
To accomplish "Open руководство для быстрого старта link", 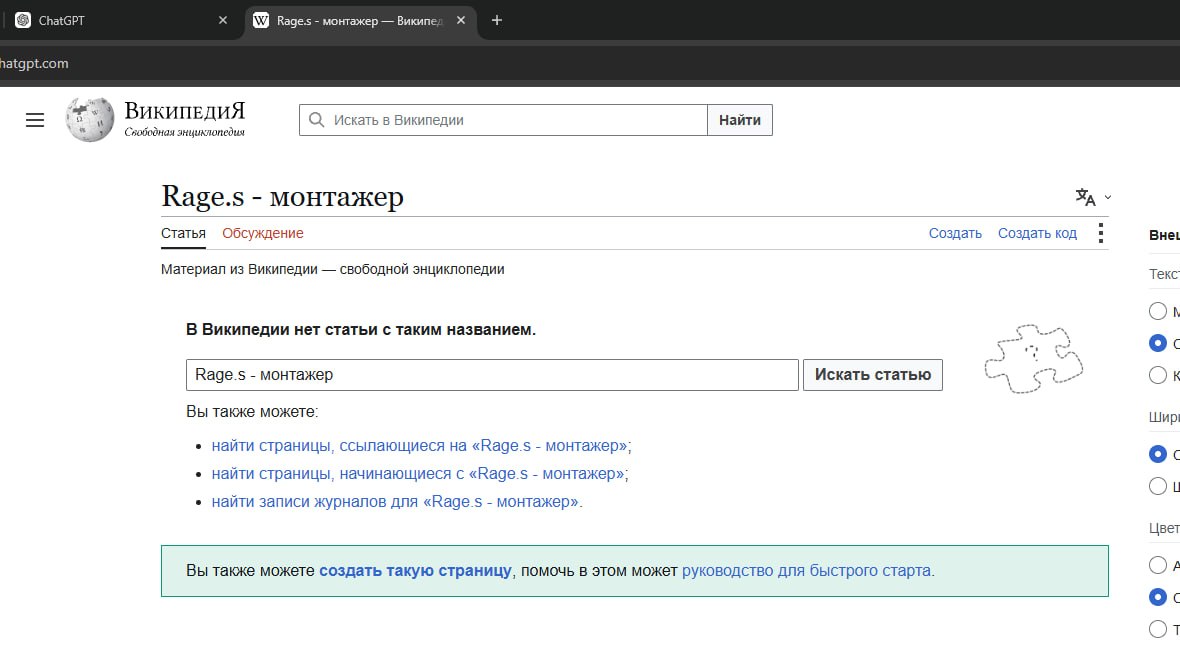I will 808,571.
